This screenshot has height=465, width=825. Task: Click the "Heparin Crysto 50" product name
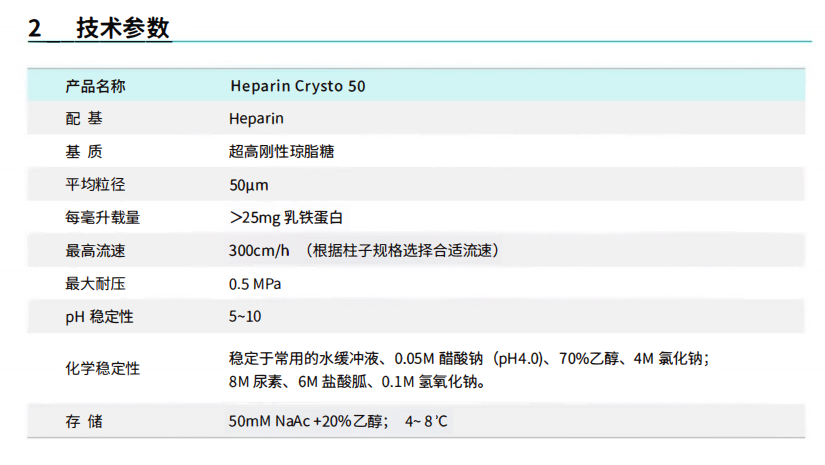[x=297, y=86]
